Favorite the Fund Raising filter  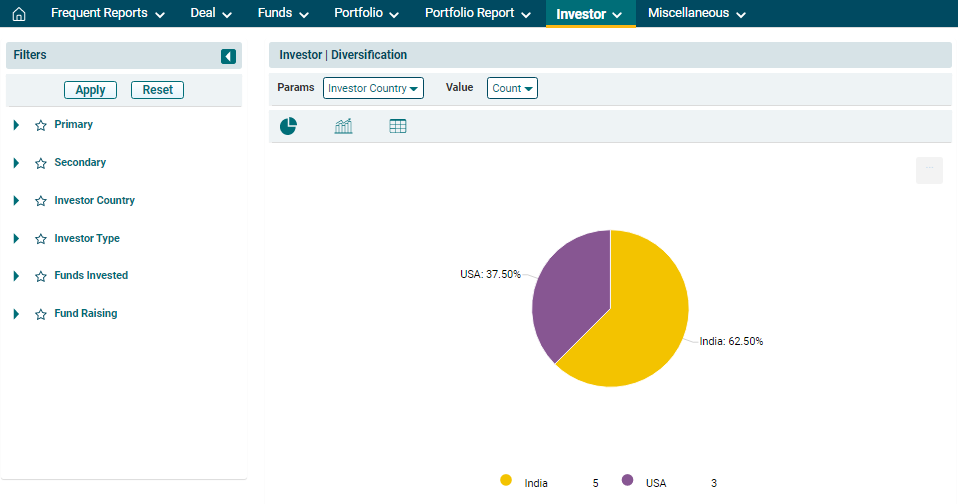pos(41,314)
